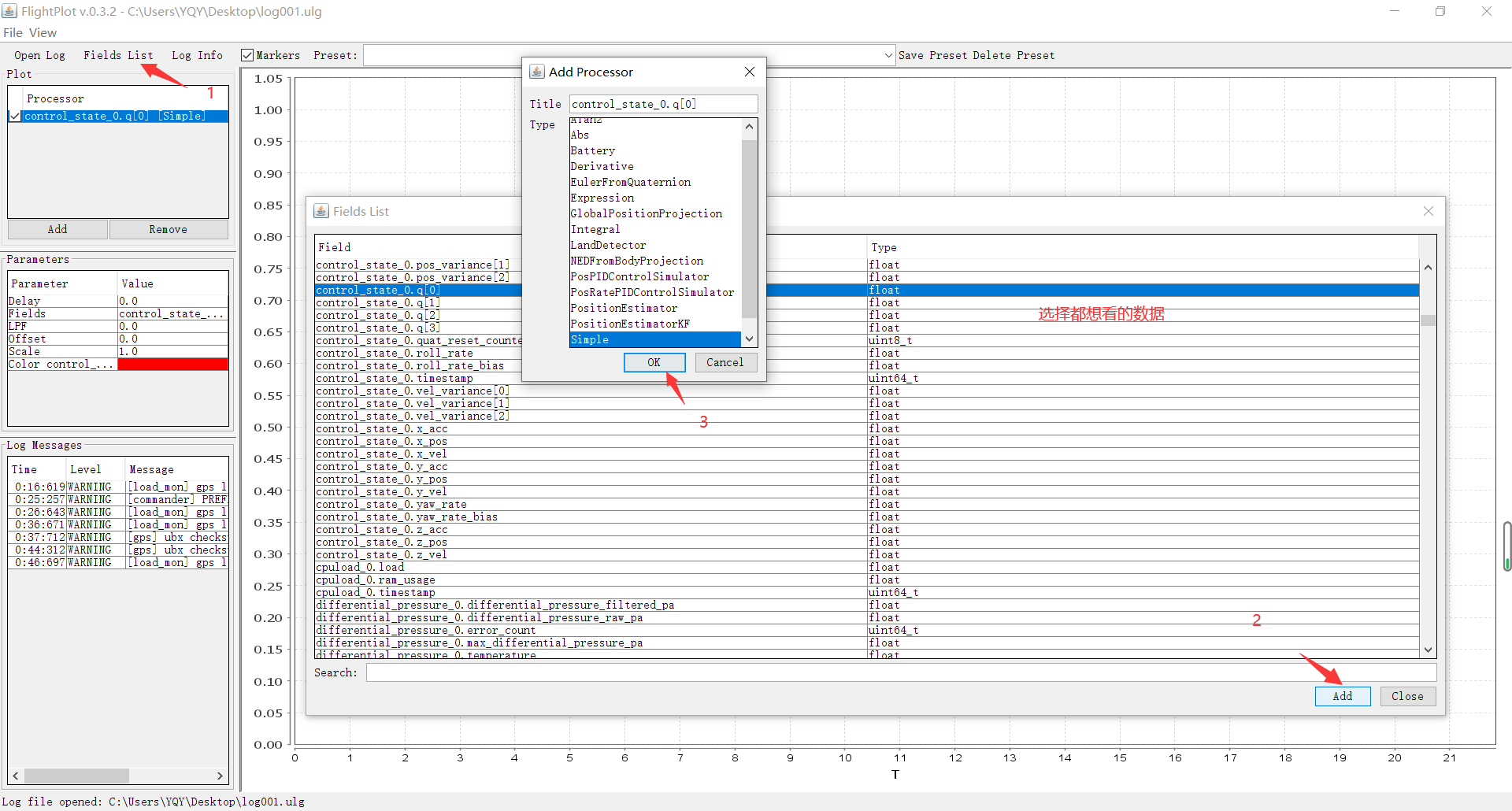Click Delete Preset

(x=1014, y=55)
